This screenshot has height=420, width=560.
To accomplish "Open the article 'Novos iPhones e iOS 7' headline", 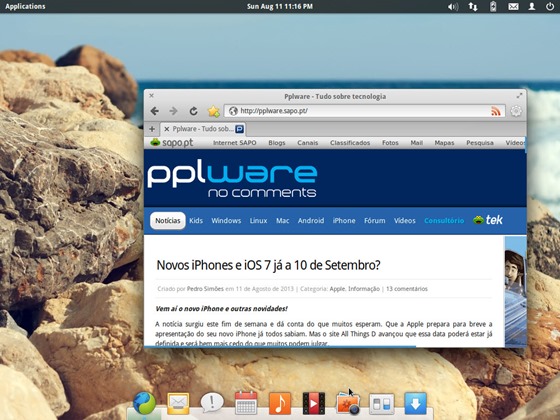I will [268, 265].
